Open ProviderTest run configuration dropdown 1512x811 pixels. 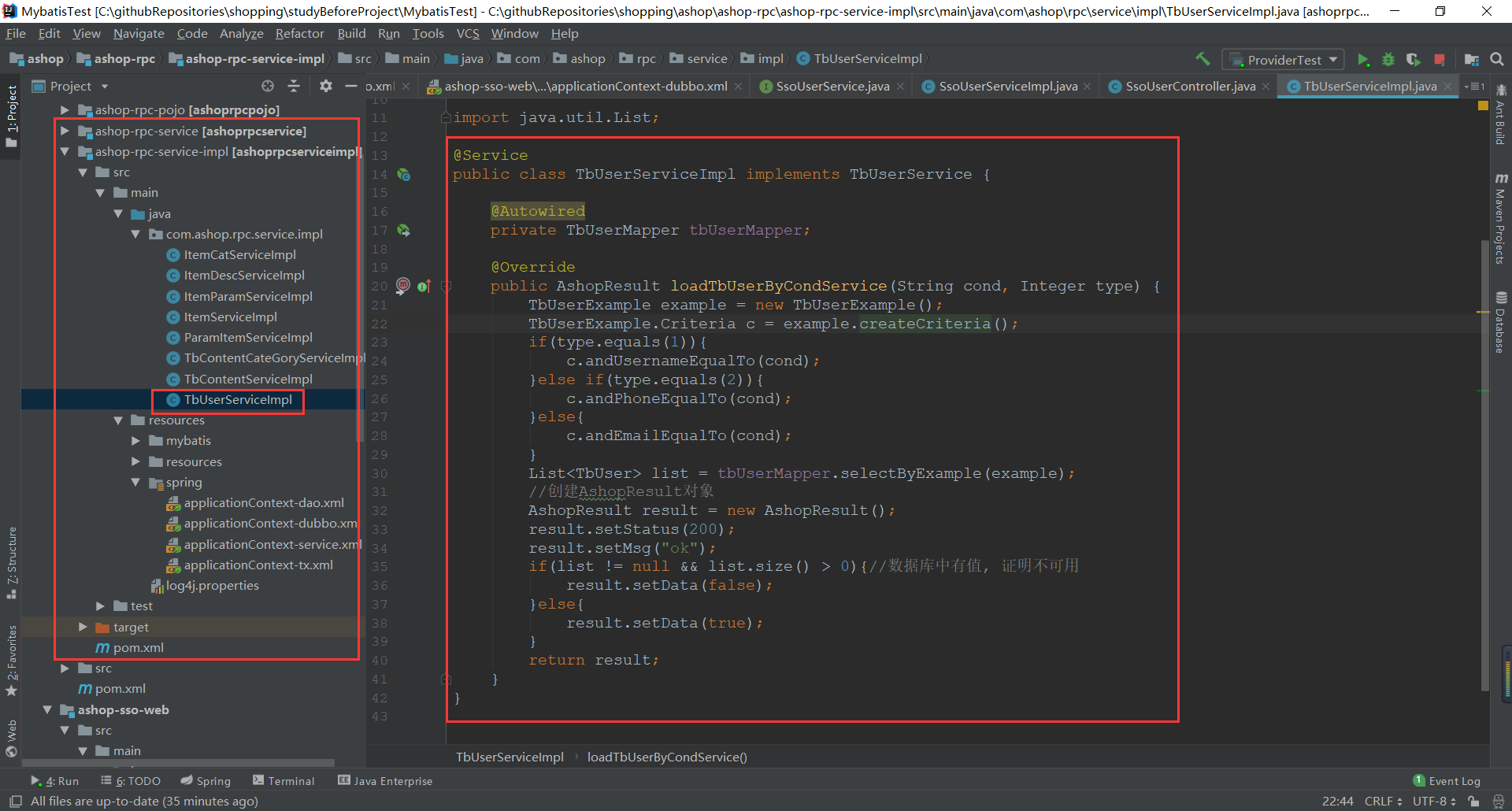coord(1283,60)
